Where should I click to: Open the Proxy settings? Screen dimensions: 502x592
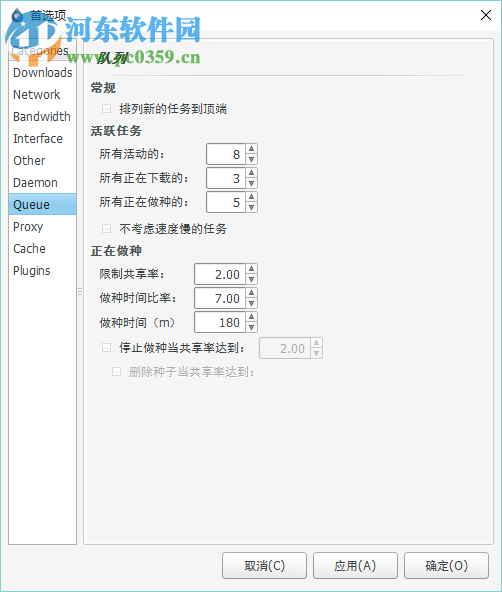pyautogui.click(x=42, y=227)
